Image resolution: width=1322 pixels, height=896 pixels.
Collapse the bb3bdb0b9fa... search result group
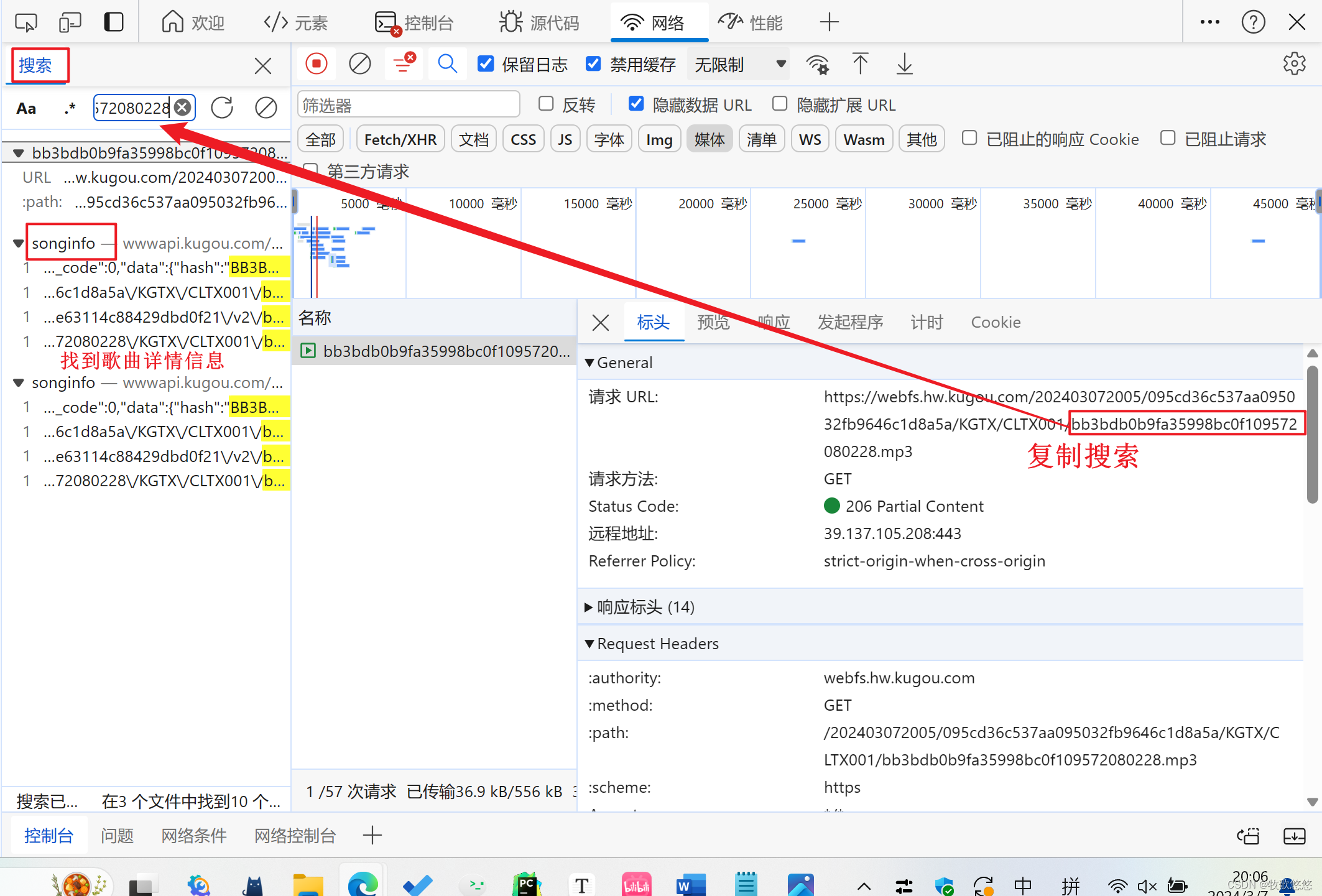[19, 153]
